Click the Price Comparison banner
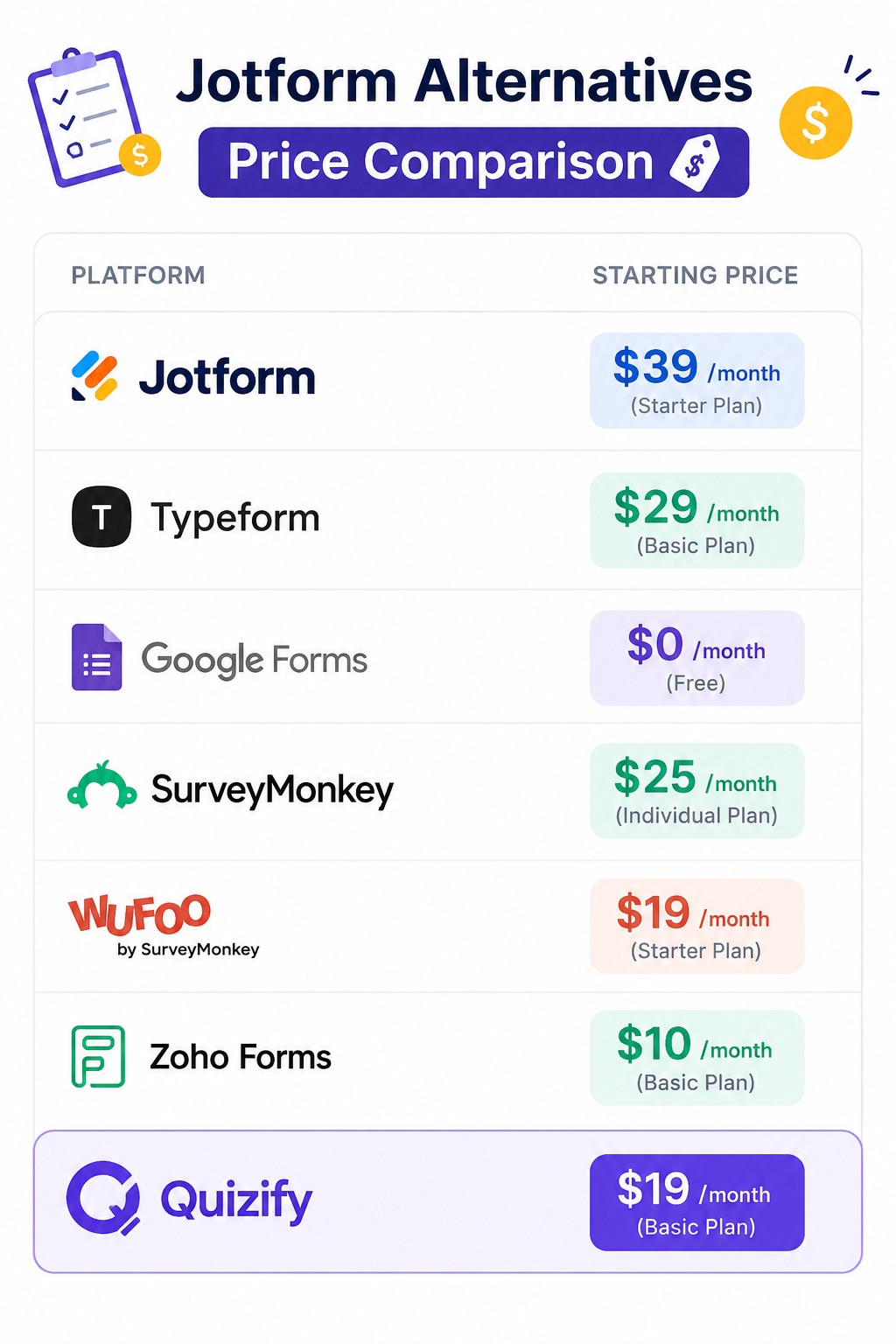The height and width of the screenshot is (1344, 896). pos(473,162)
